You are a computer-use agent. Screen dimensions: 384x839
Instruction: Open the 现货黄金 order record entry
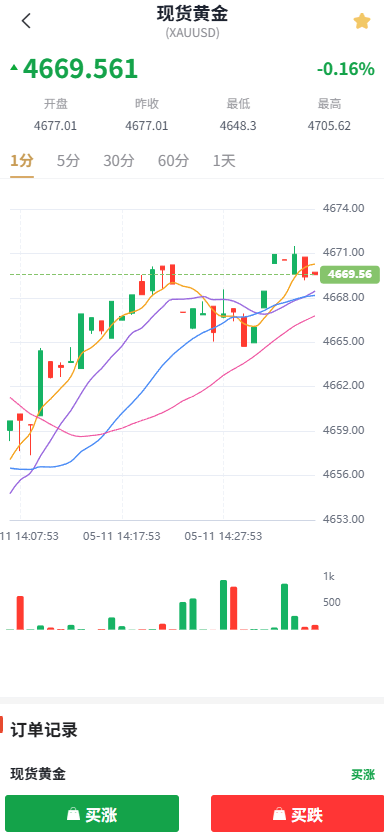tap(38, 773)
